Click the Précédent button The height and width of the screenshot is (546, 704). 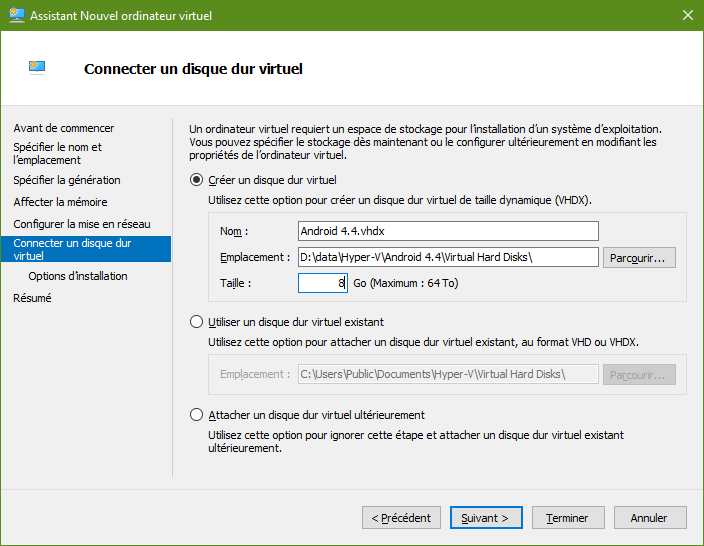tap(401, 518)
